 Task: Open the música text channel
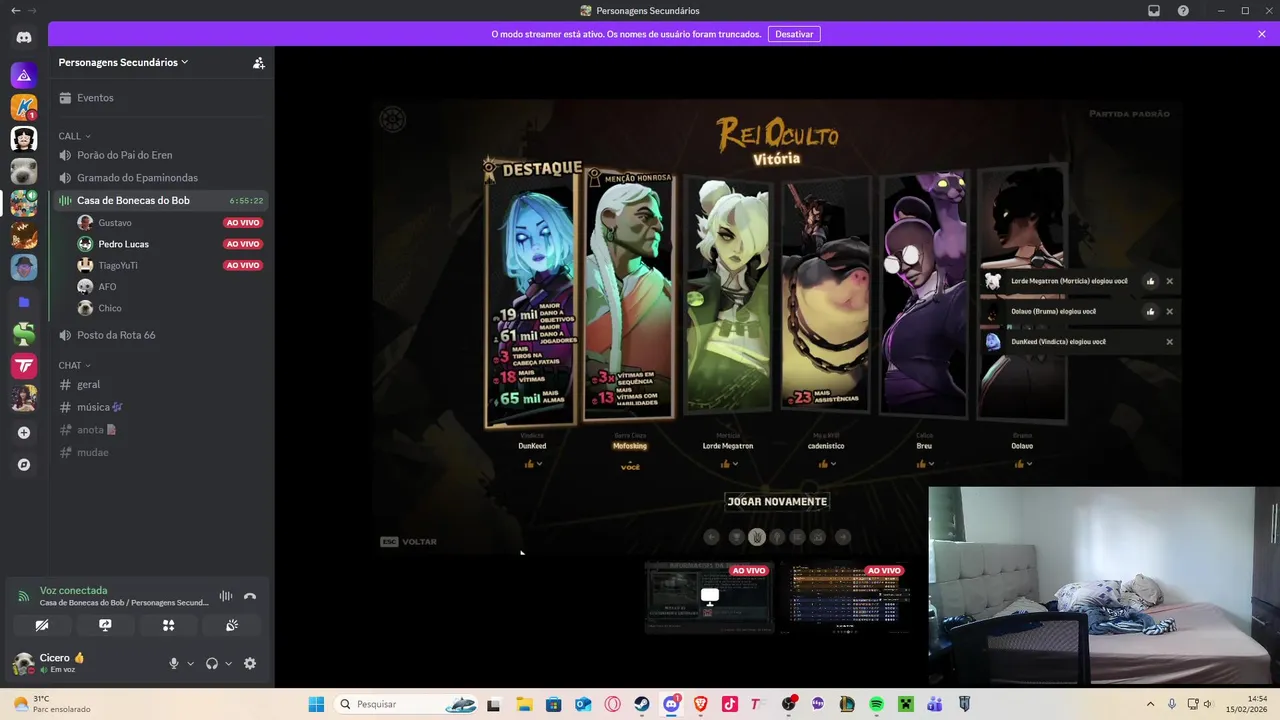[162, 407]
